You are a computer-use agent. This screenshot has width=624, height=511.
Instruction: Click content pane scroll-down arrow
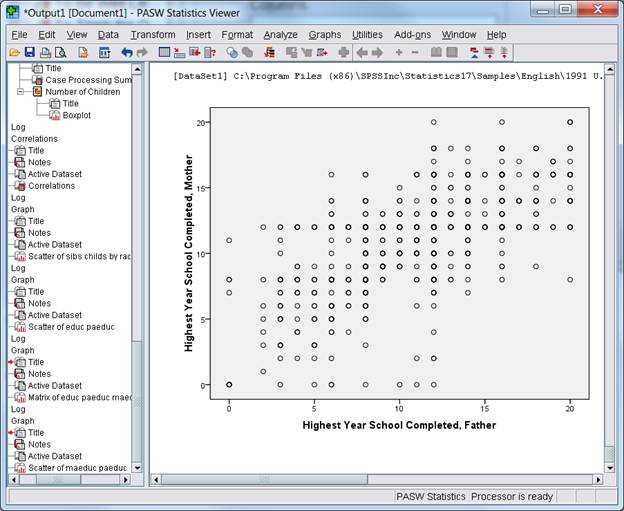click(610, 468)
